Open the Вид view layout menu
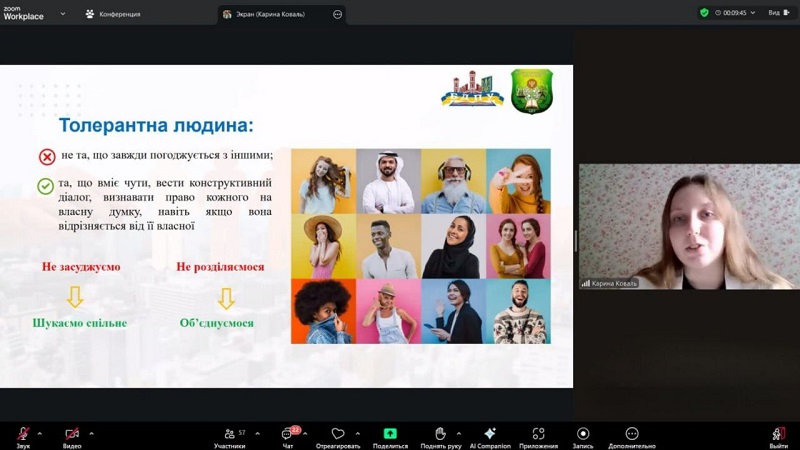This screenshot has height=450, width=800. click(777, 13)
